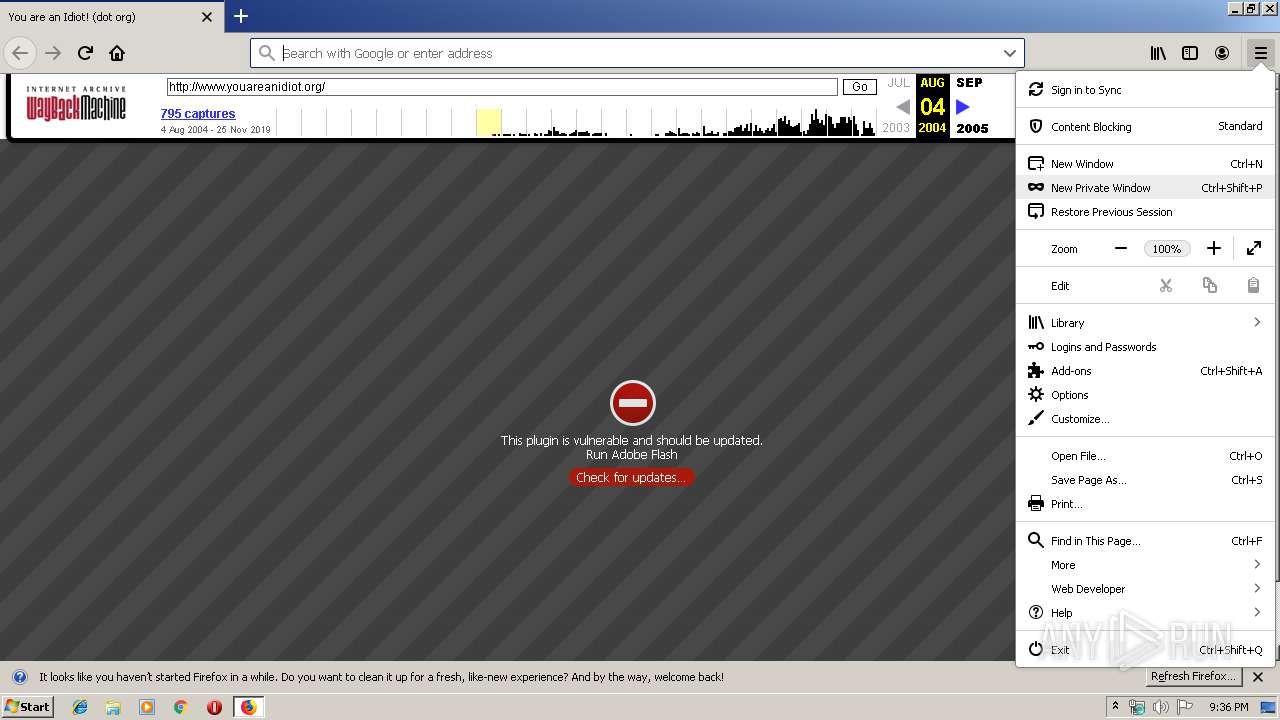Select Customize... menu item

pyautogui.click(x=1145, y=419)
